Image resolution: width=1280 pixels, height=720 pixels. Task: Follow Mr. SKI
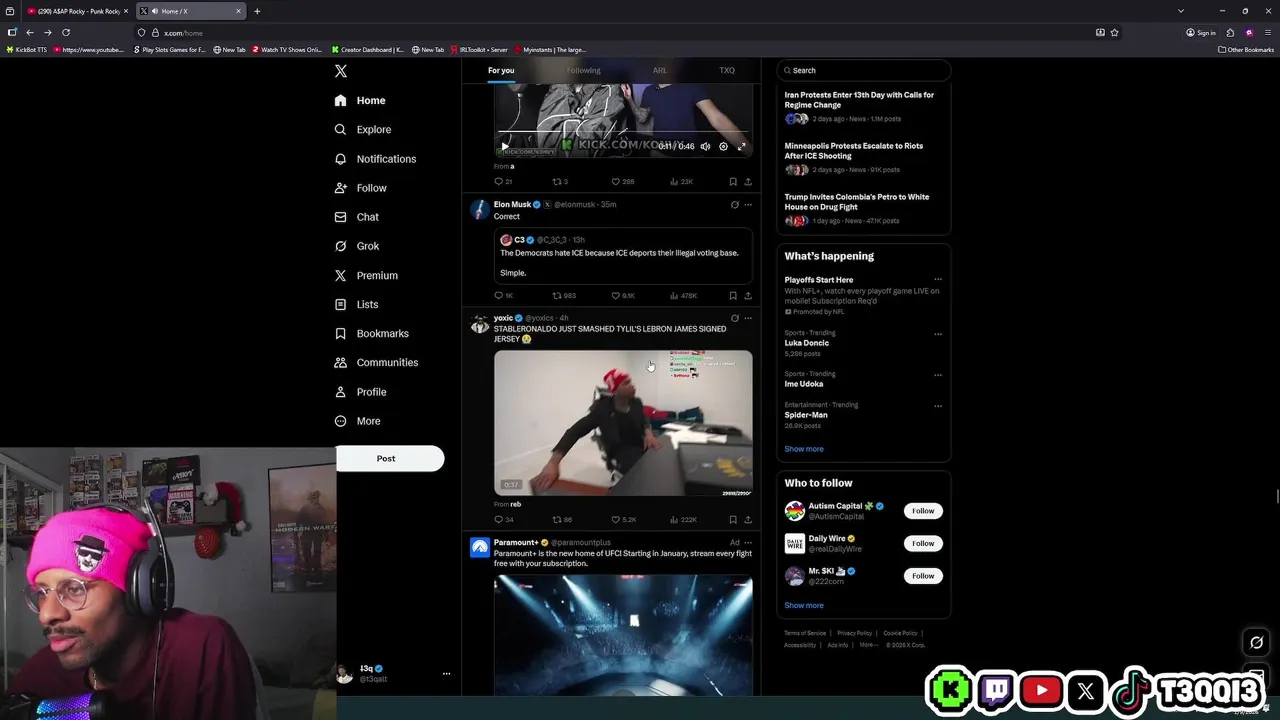[923, 576]
